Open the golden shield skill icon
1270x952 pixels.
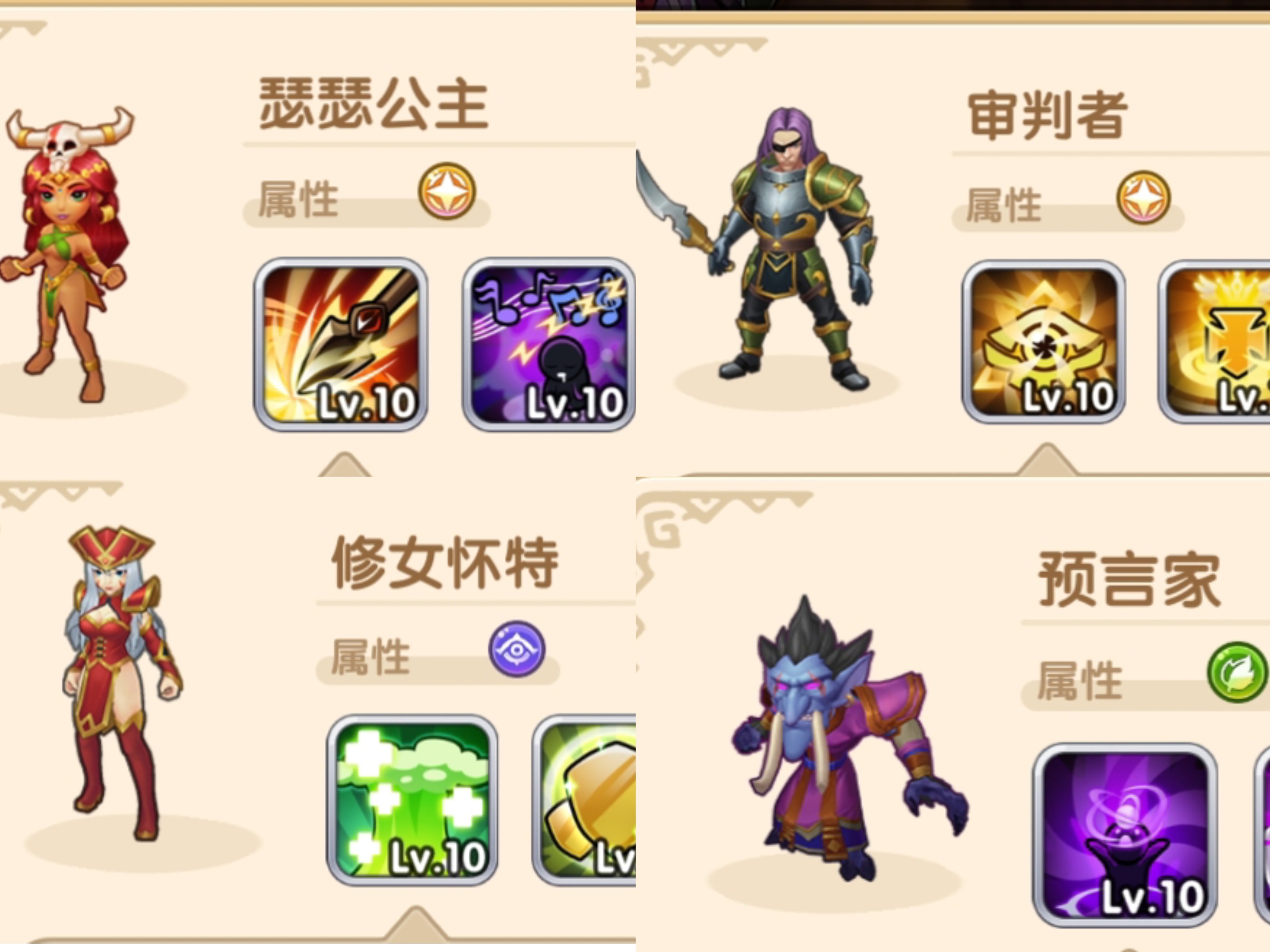click(584, 800)
